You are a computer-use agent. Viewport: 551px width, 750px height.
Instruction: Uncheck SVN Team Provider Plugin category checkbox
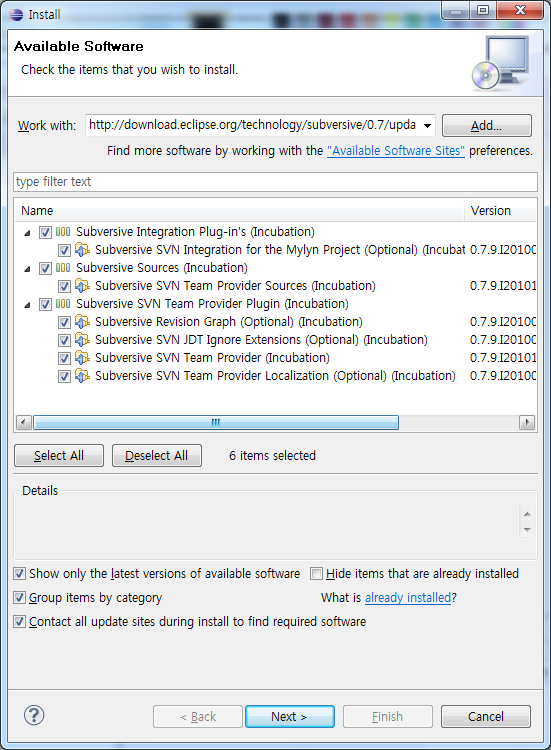pos(45,304)
